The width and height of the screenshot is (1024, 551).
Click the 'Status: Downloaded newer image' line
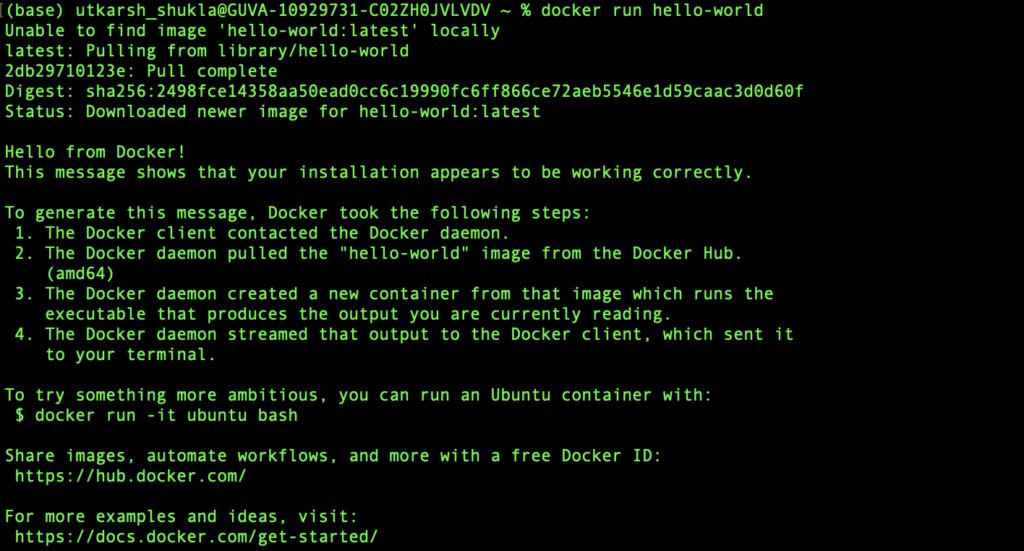point(272,112)
